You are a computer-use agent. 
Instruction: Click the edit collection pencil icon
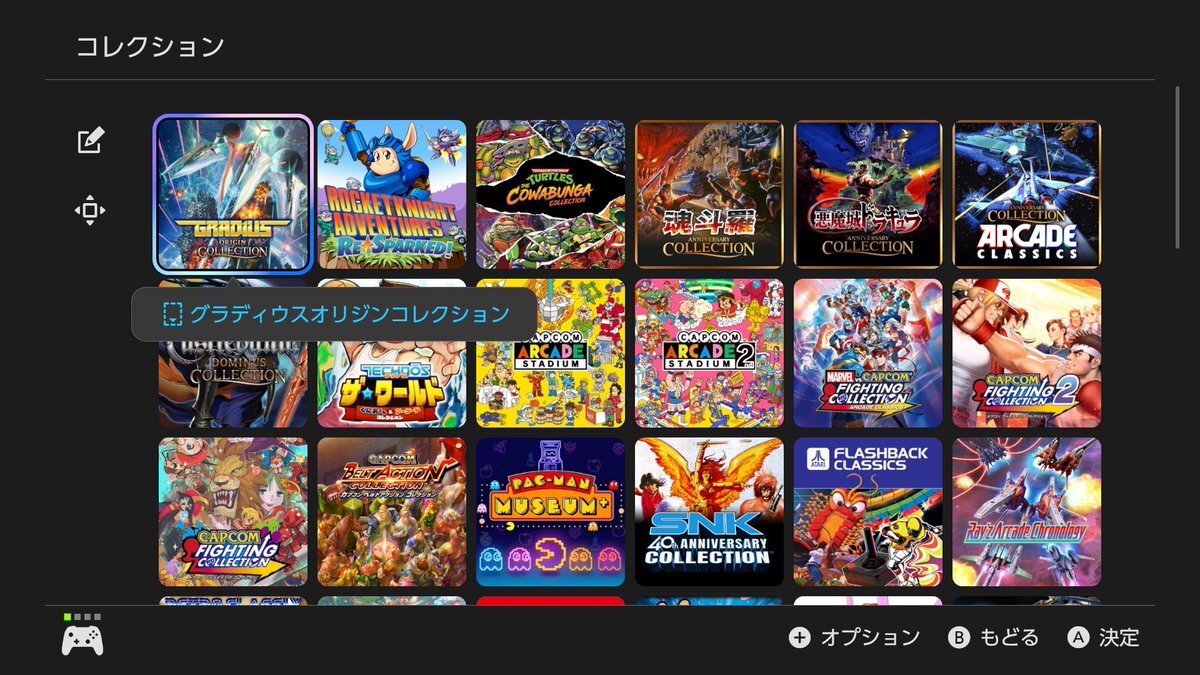90,141
